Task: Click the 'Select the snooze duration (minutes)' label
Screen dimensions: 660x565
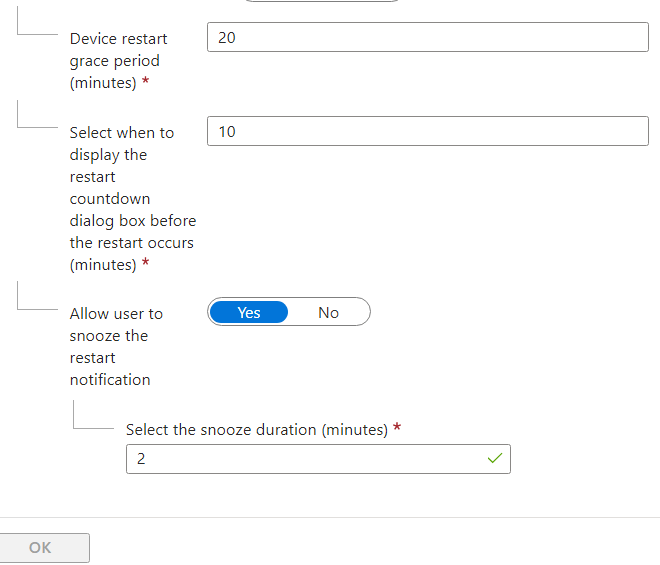Action: pyautogui.click(x=257, y=429)
